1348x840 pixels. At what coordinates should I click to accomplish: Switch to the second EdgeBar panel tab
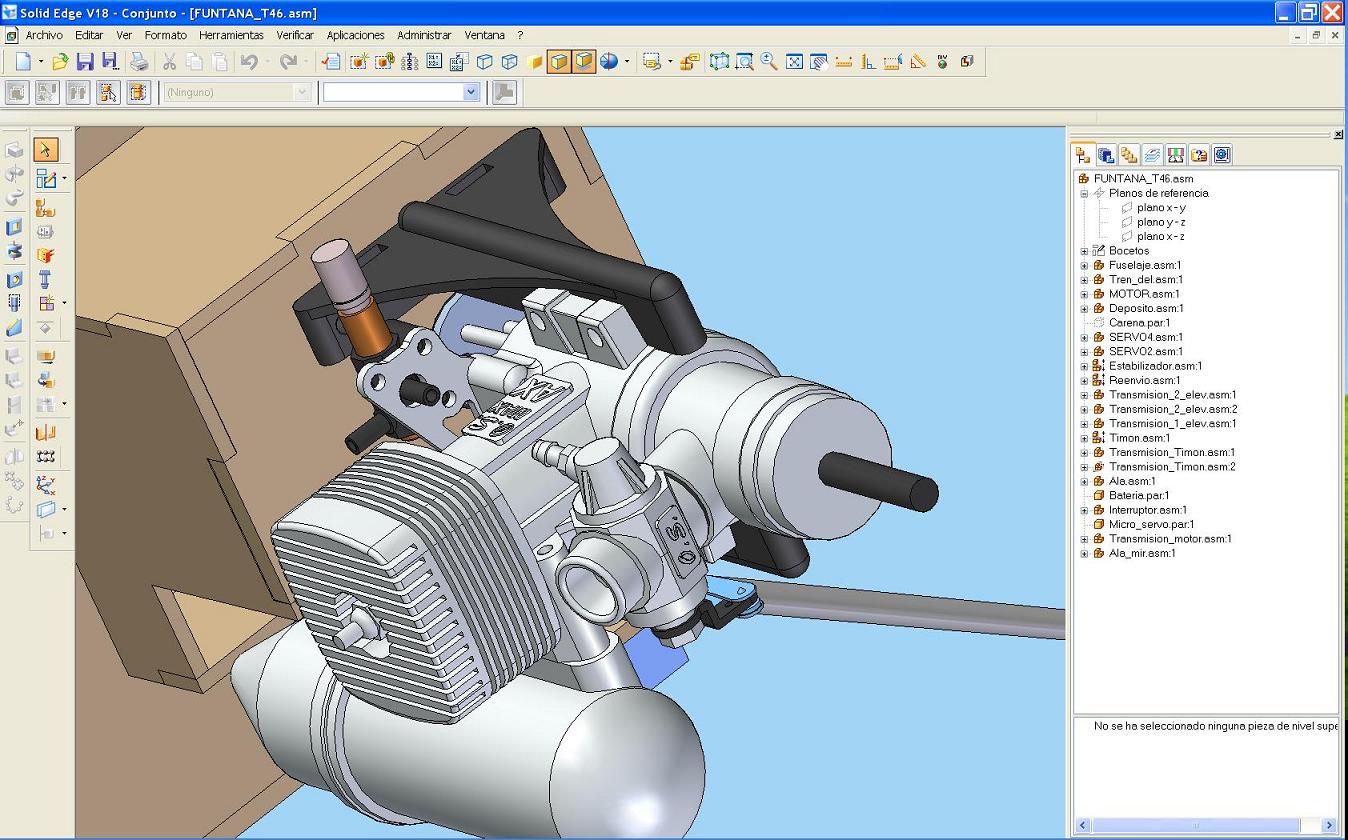[1105, 155]
